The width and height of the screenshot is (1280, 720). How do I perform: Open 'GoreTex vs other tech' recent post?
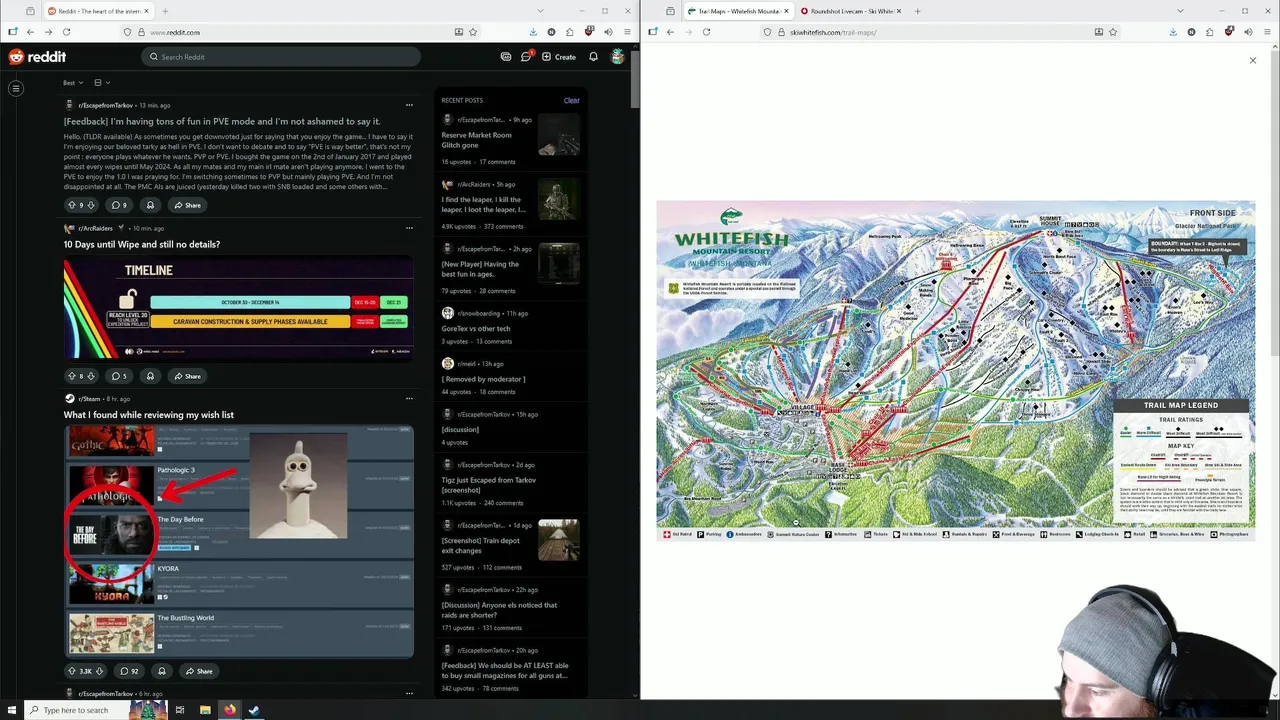[x=476, y=328]
